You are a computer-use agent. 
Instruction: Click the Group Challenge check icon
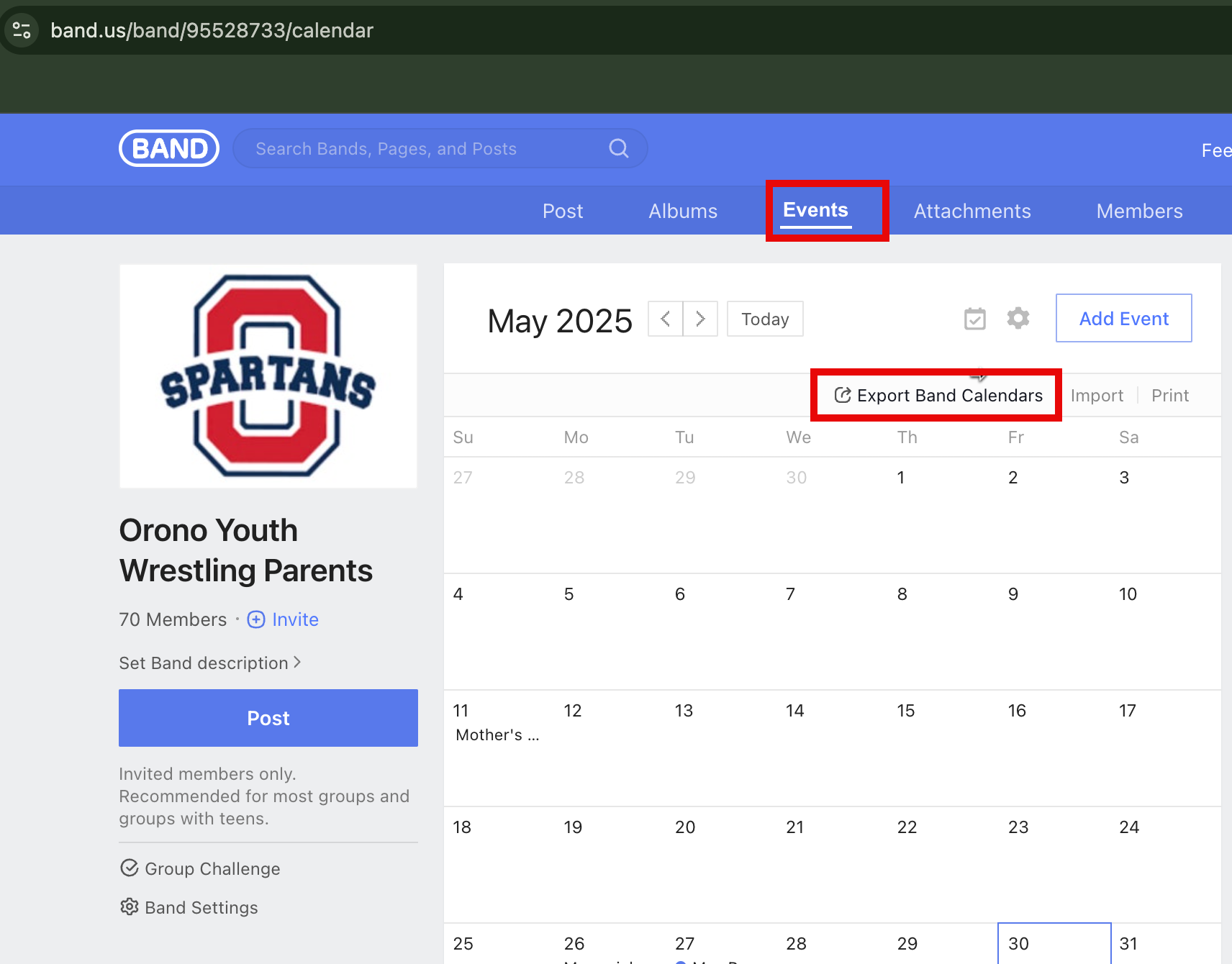pos(130,868)
